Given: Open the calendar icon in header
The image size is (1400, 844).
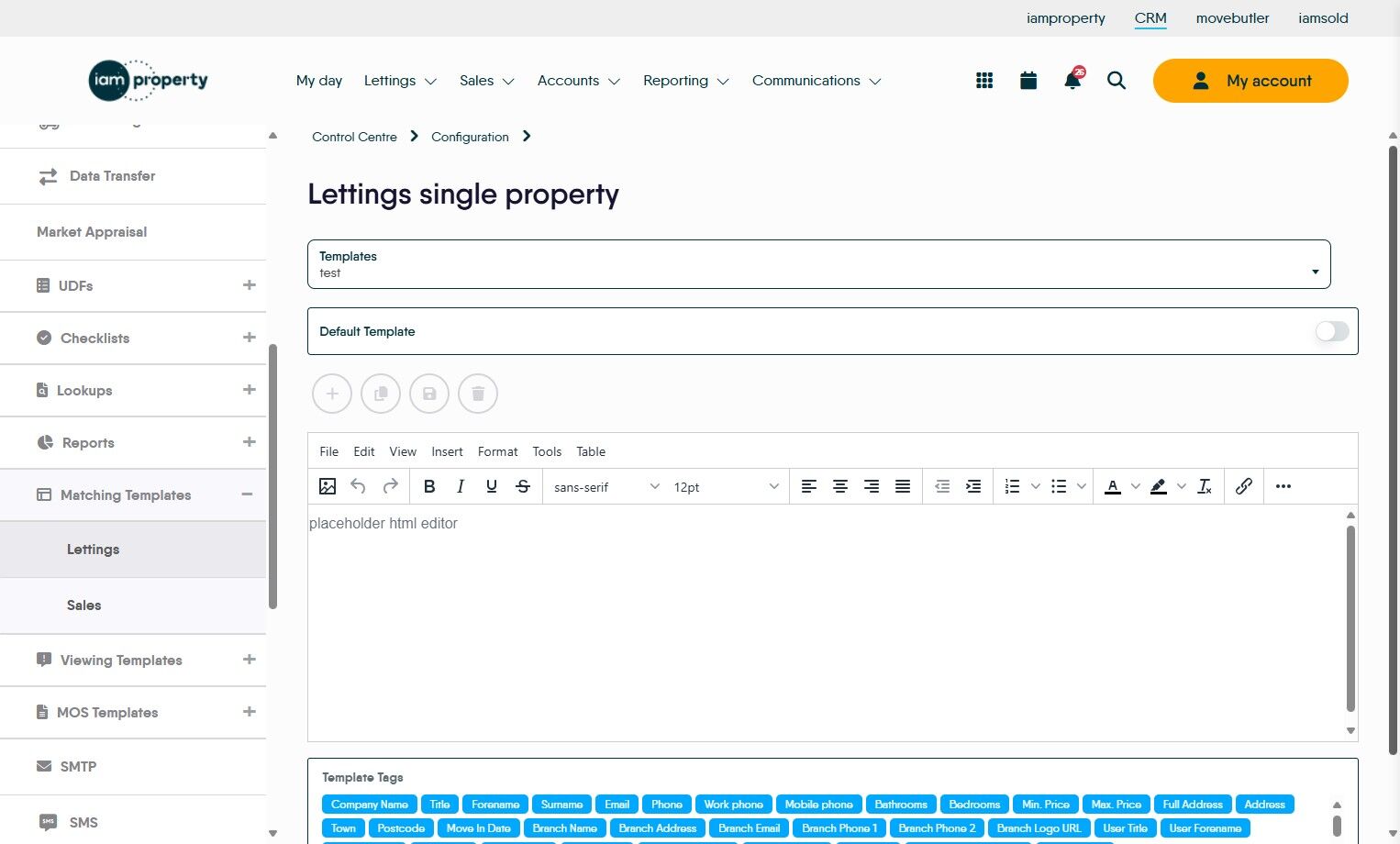Looking at the screenshot, I should coord(1028,81).
